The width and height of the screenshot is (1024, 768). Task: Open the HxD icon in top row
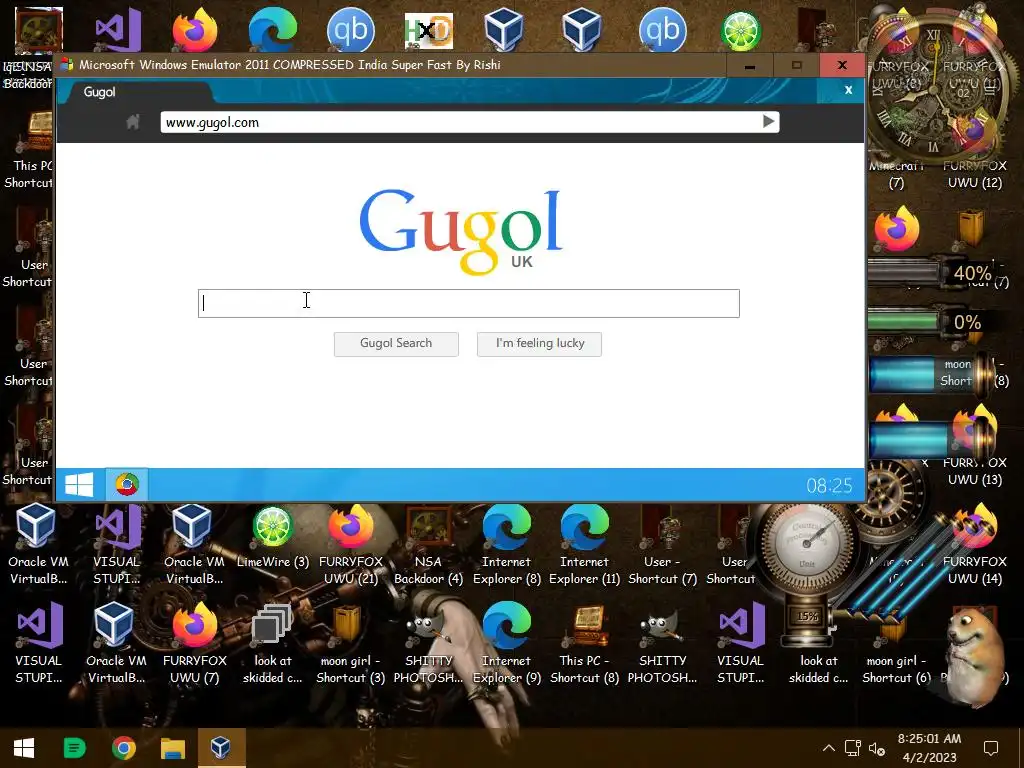428,31
